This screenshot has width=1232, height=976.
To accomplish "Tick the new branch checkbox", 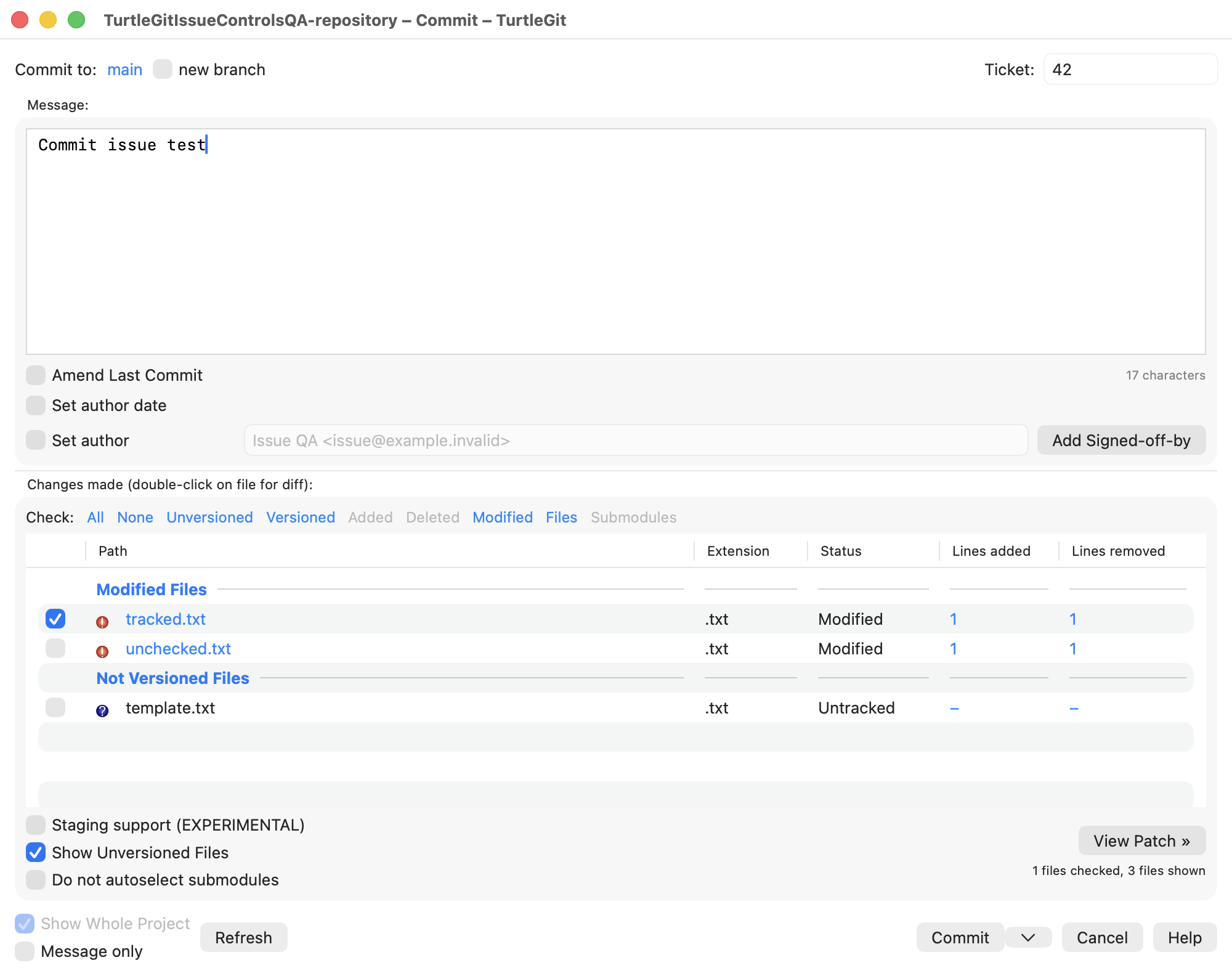I will click(x=163, y=69).
